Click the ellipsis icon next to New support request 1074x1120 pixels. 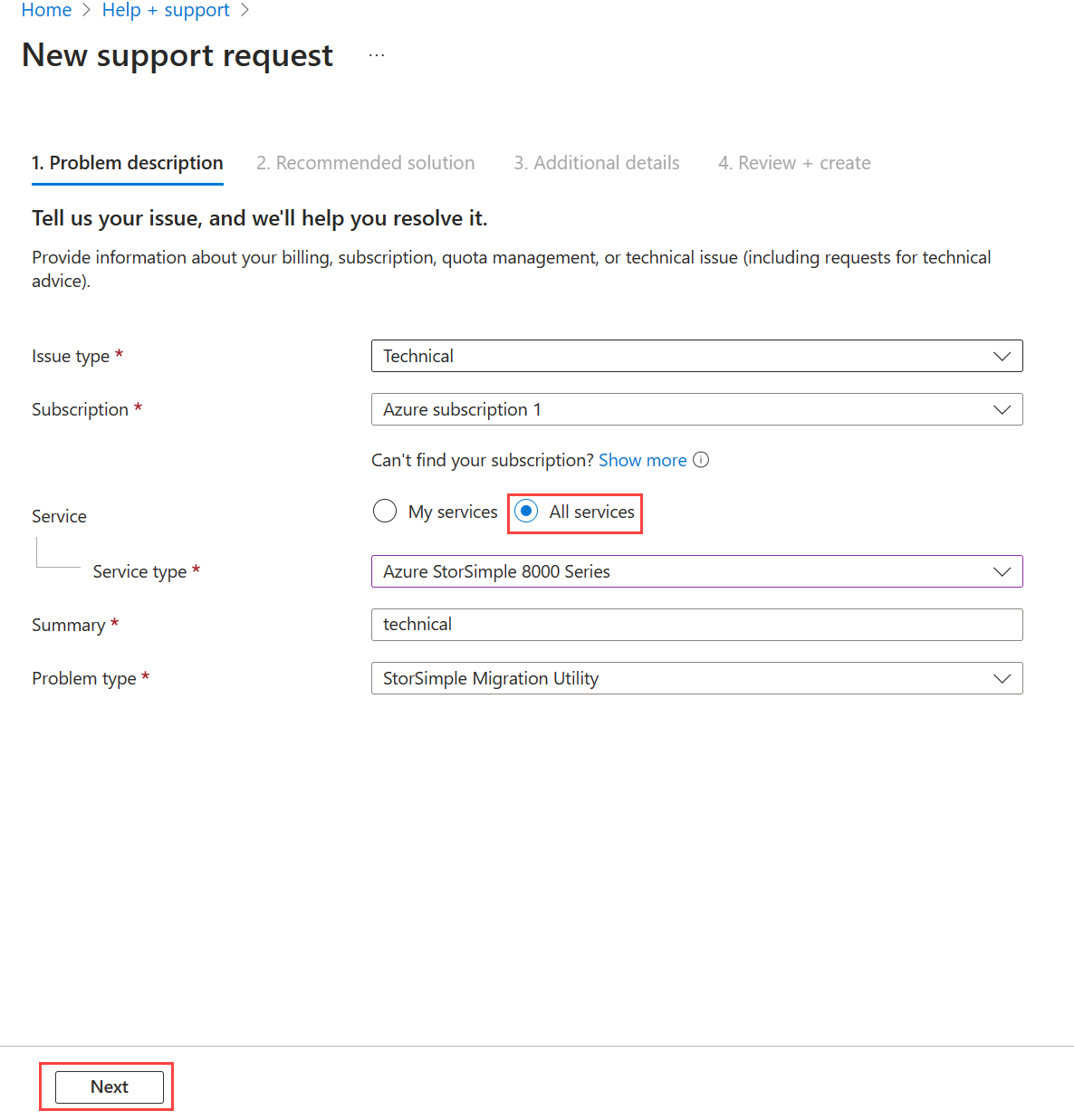coord(376,54)
